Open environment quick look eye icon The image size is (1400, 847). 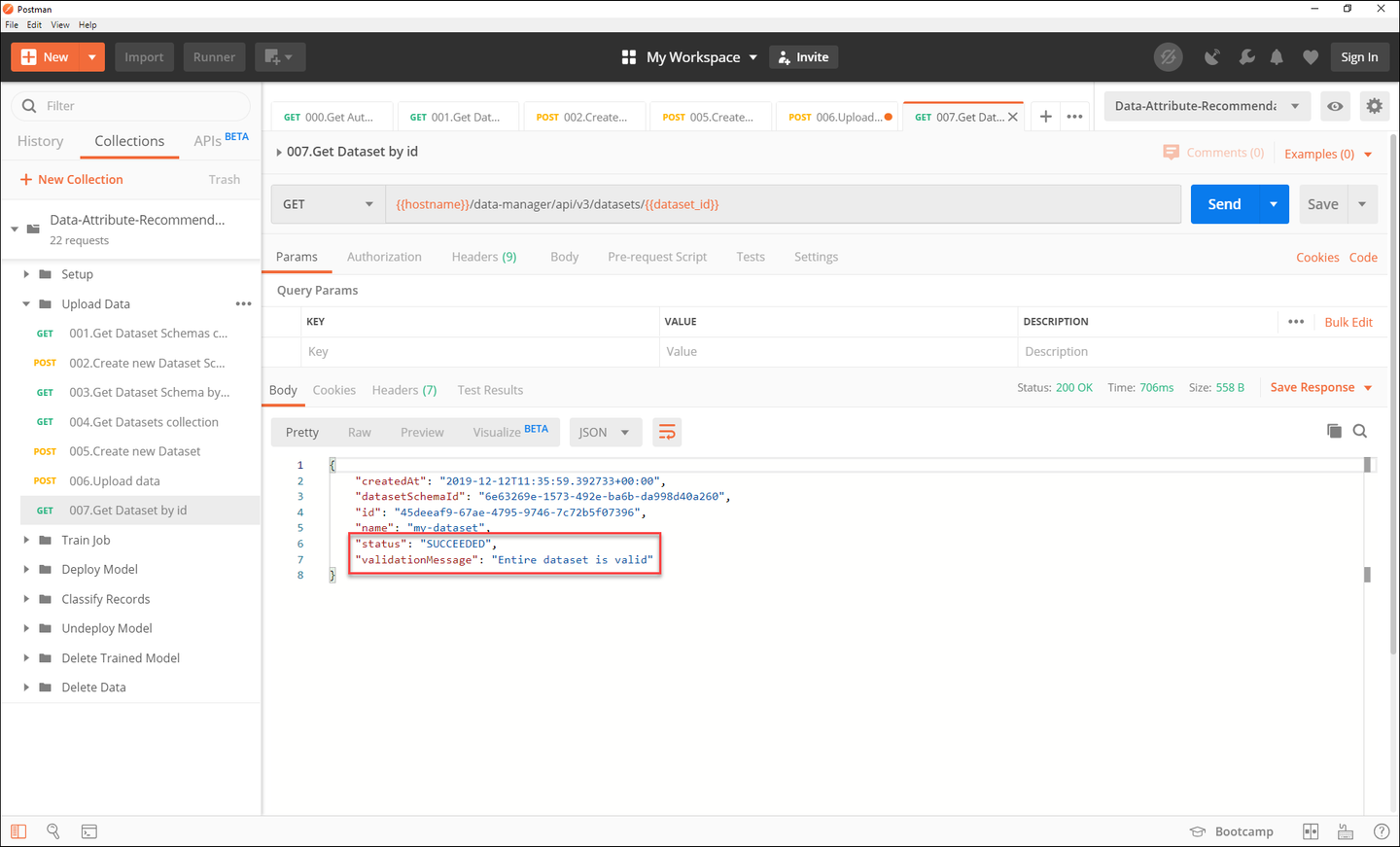1335,106
